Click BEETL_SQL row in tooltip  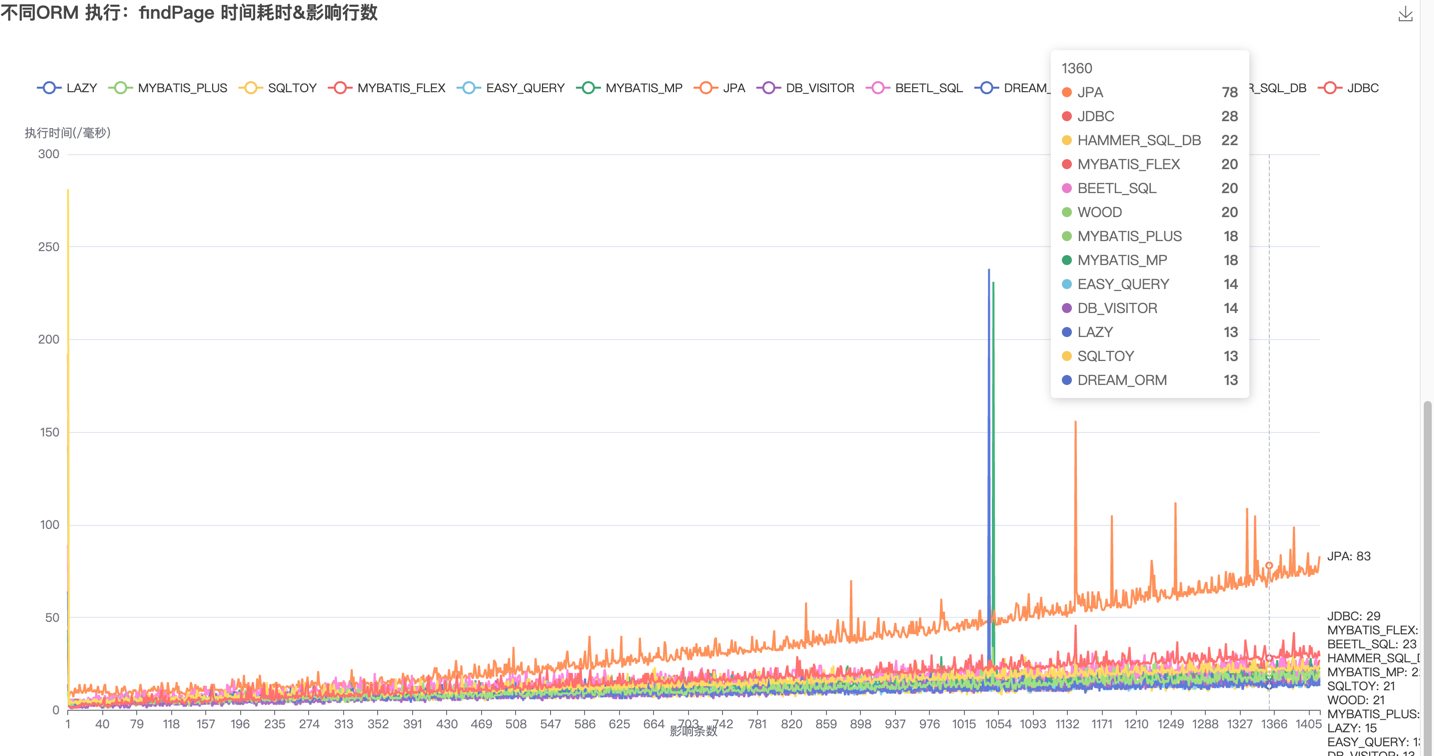pos(1149,188)
